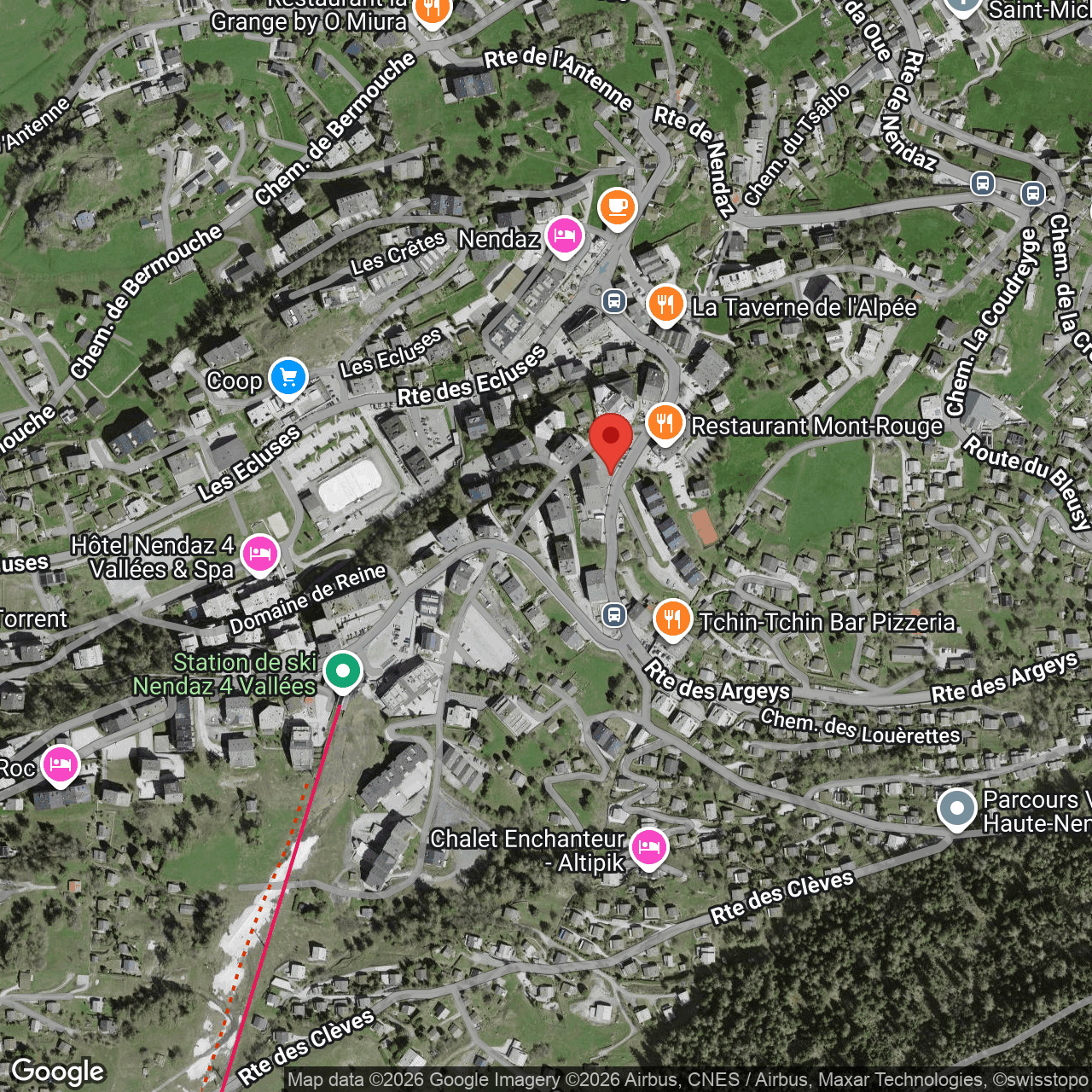Open the gray Parcours attraction marker
This screenshot has height=1092, width=1092.
(956, 808)
